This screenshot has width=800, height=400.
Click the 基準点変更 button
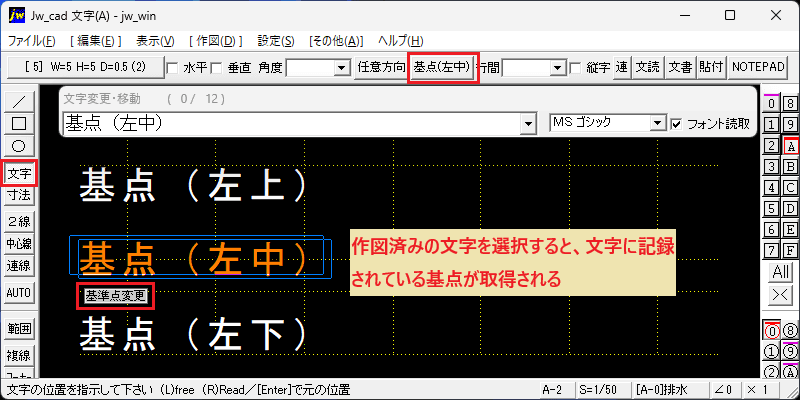coord(116,296)
